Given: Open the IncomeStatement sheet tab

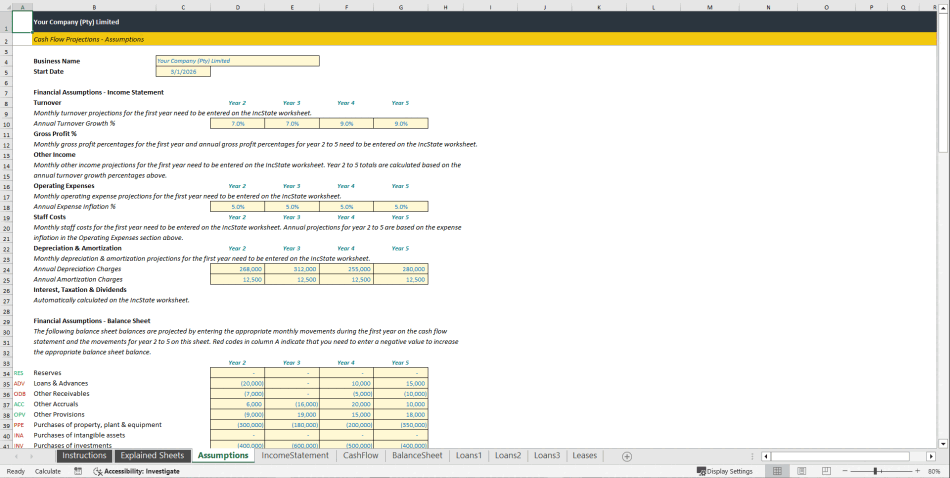Looking at the screenshot, I should pos(295,456).
